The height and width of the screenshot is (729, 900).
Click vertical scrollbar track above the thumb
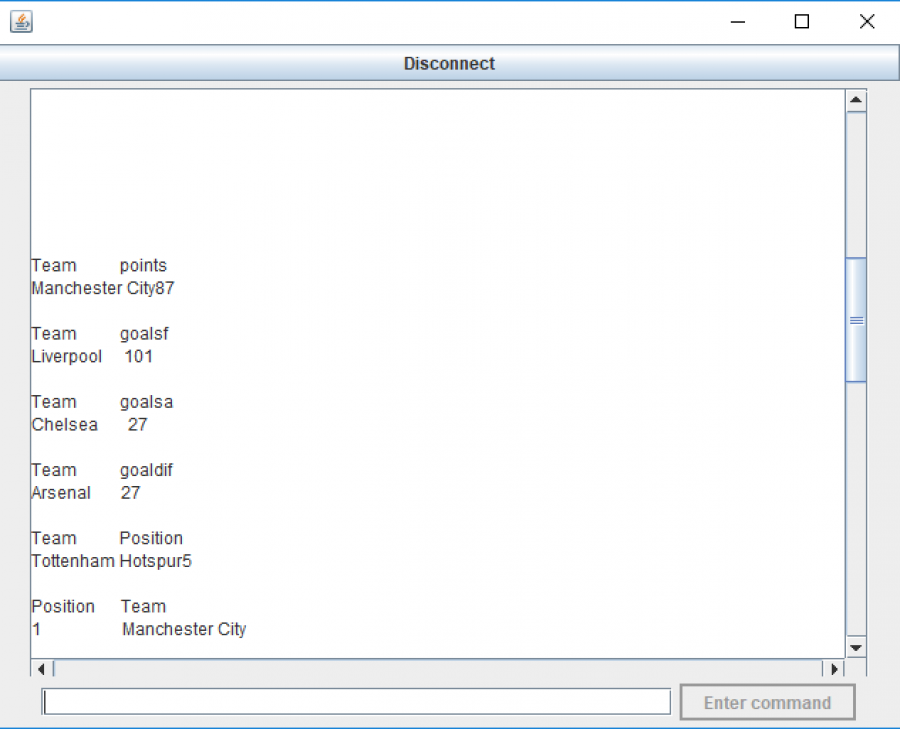coord(856,185)
